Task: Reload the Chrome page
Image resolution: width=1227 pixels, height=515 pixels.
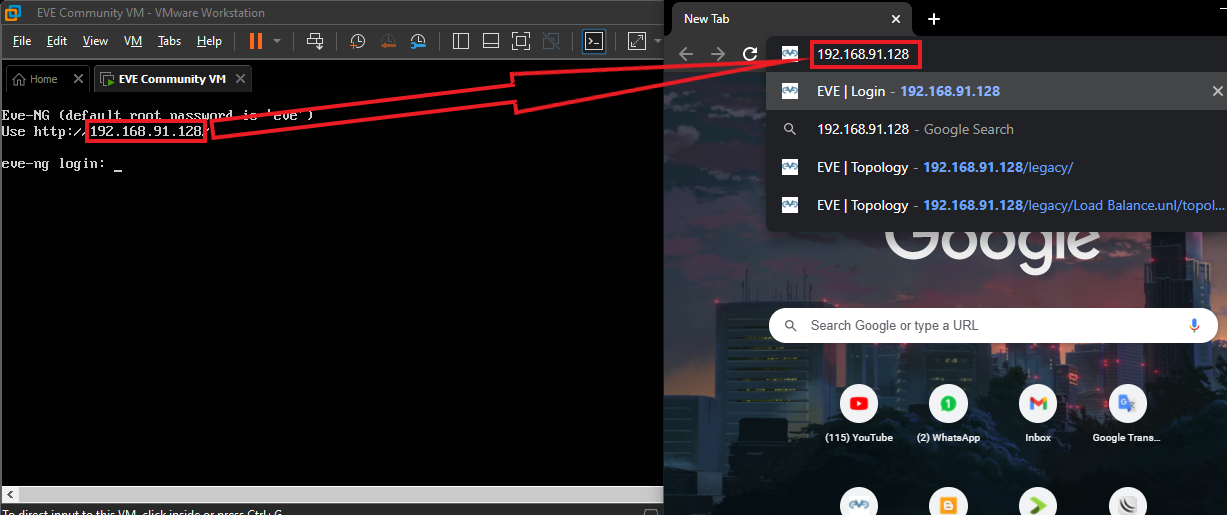Action: (750, 54)
